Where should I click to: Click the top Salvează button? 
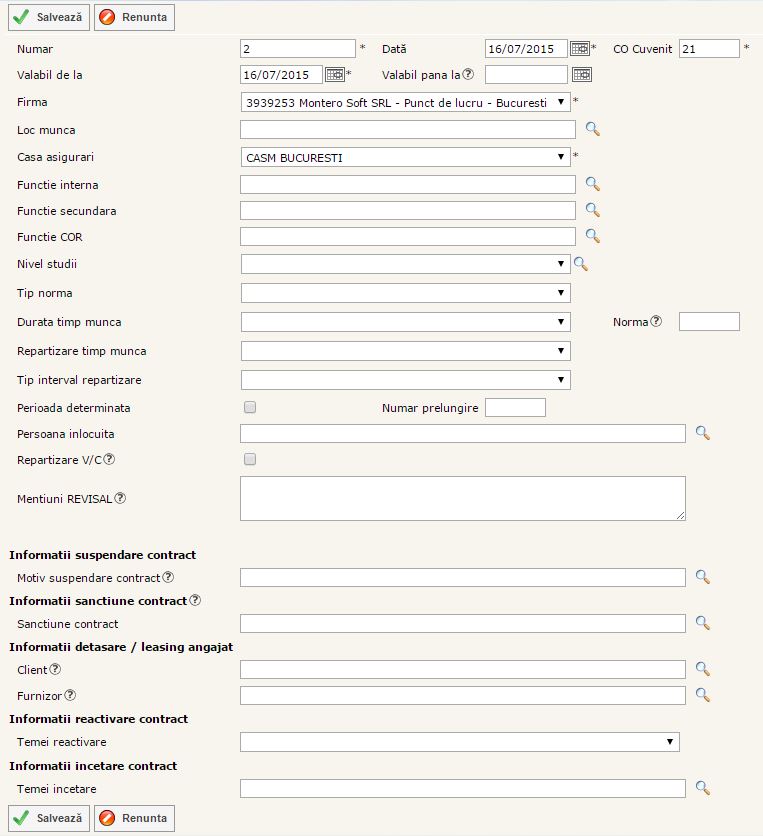tap(48, 17)
